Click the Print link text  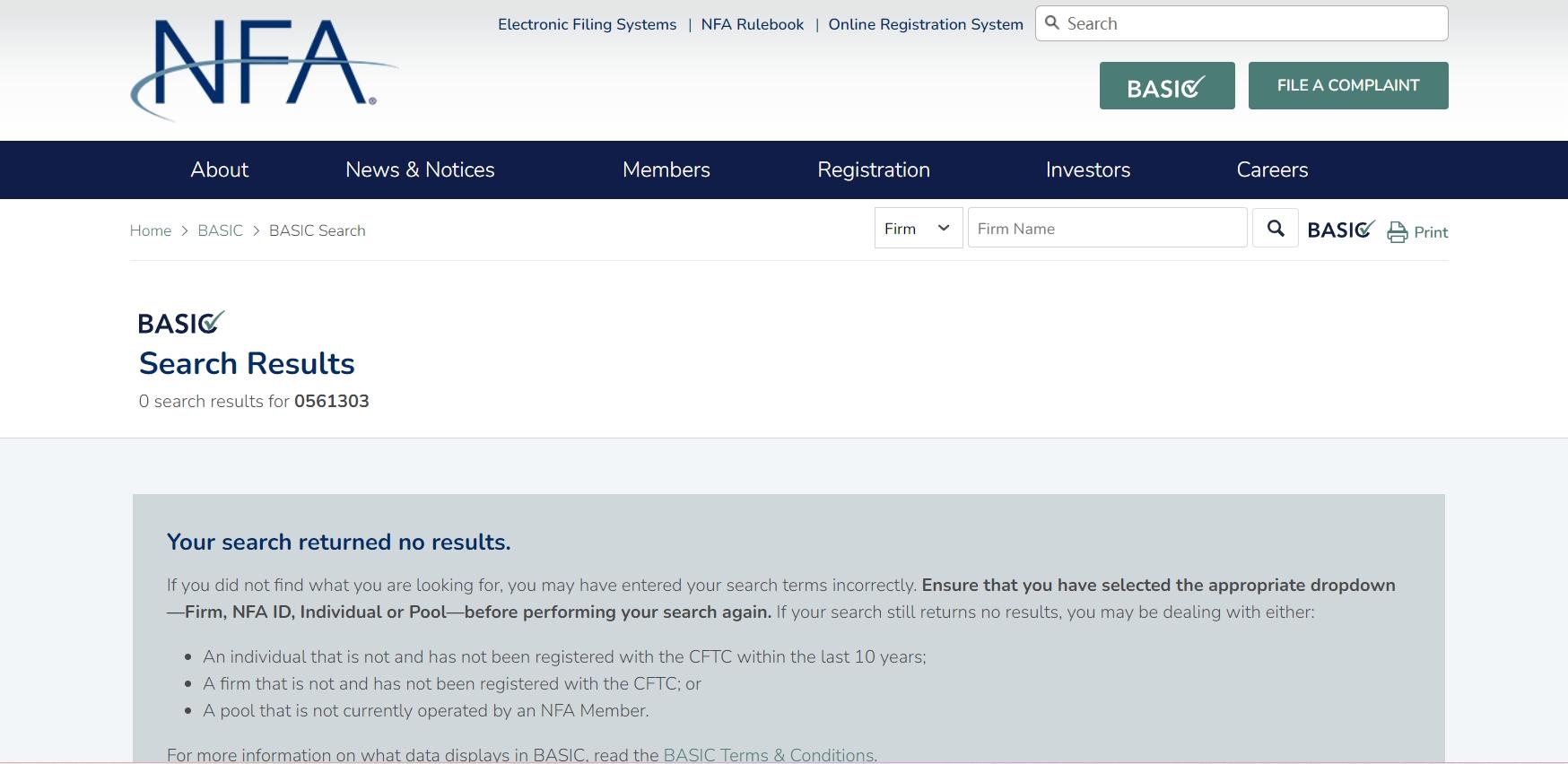coord(1431,232)
